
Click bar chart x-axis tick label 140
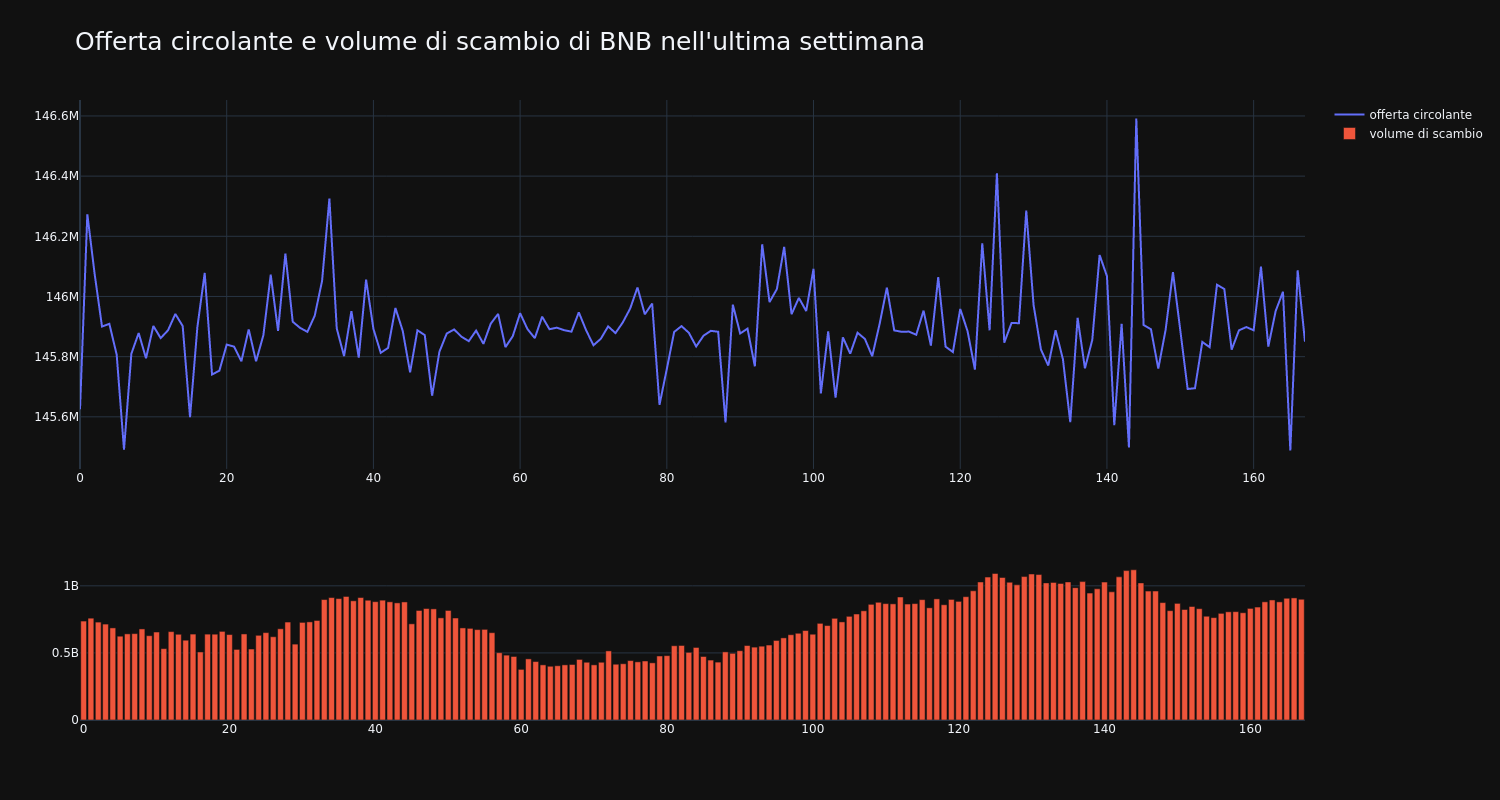pyautogui.click(x=1104, y=729)
